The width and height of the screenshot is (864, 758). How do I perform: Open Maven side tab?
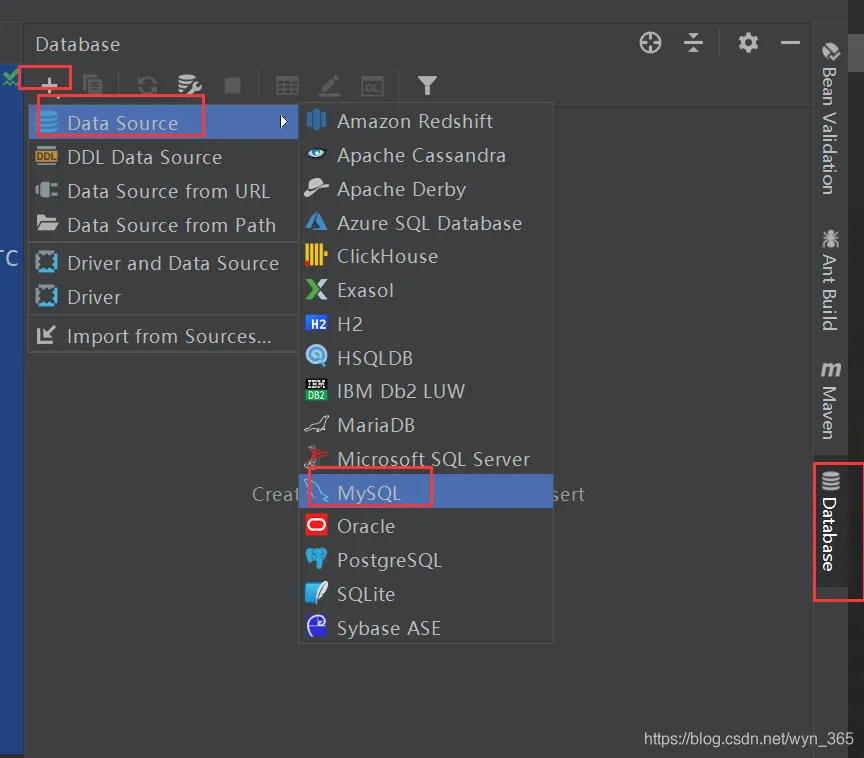(830, 399)
